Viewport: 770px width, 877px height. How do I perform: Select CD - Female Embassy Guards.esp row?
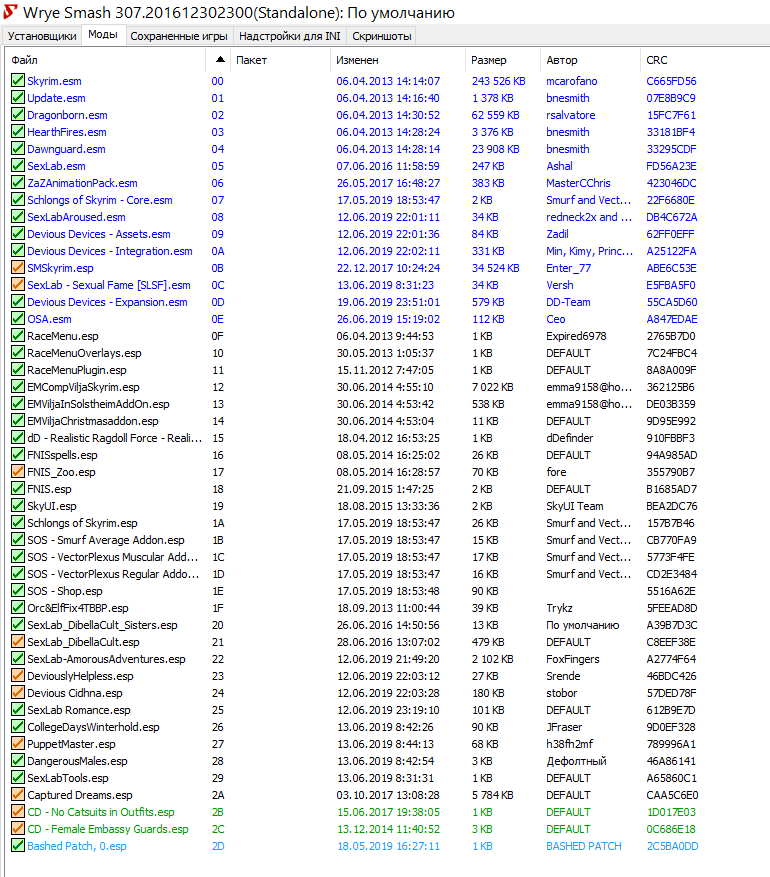click(385, 829)
